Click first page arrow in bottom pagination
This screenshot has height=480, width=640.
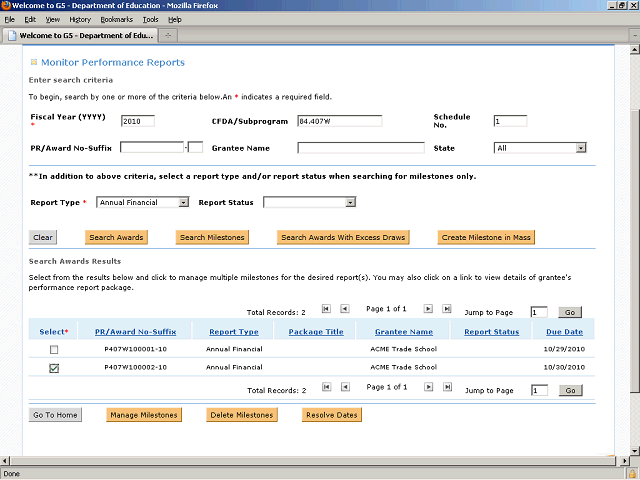325,388
